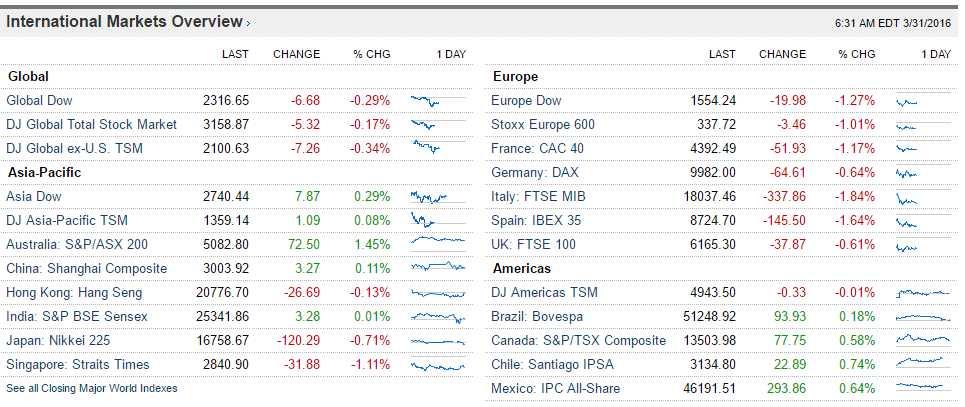Click the Mexico: IPC All-Share sparkline
Image resolution: width=965 pixels, height=407 pixels.
[921, 389]
